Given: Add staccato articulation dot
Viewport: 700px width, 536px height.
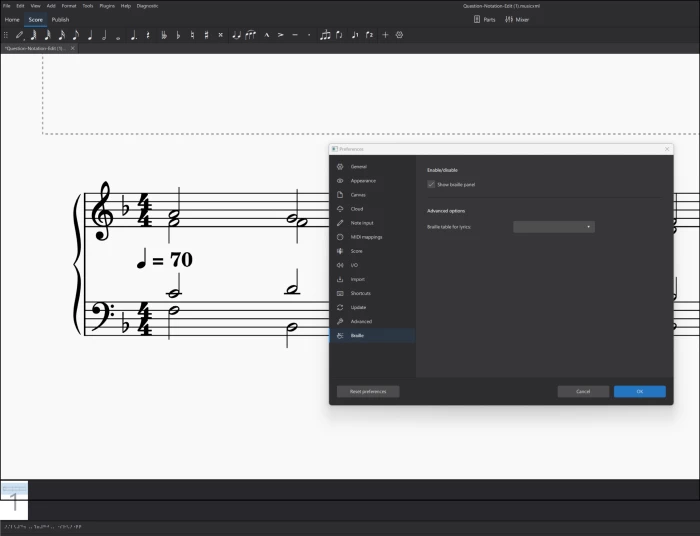Looking at the screenshot, I should click(309, 35).
